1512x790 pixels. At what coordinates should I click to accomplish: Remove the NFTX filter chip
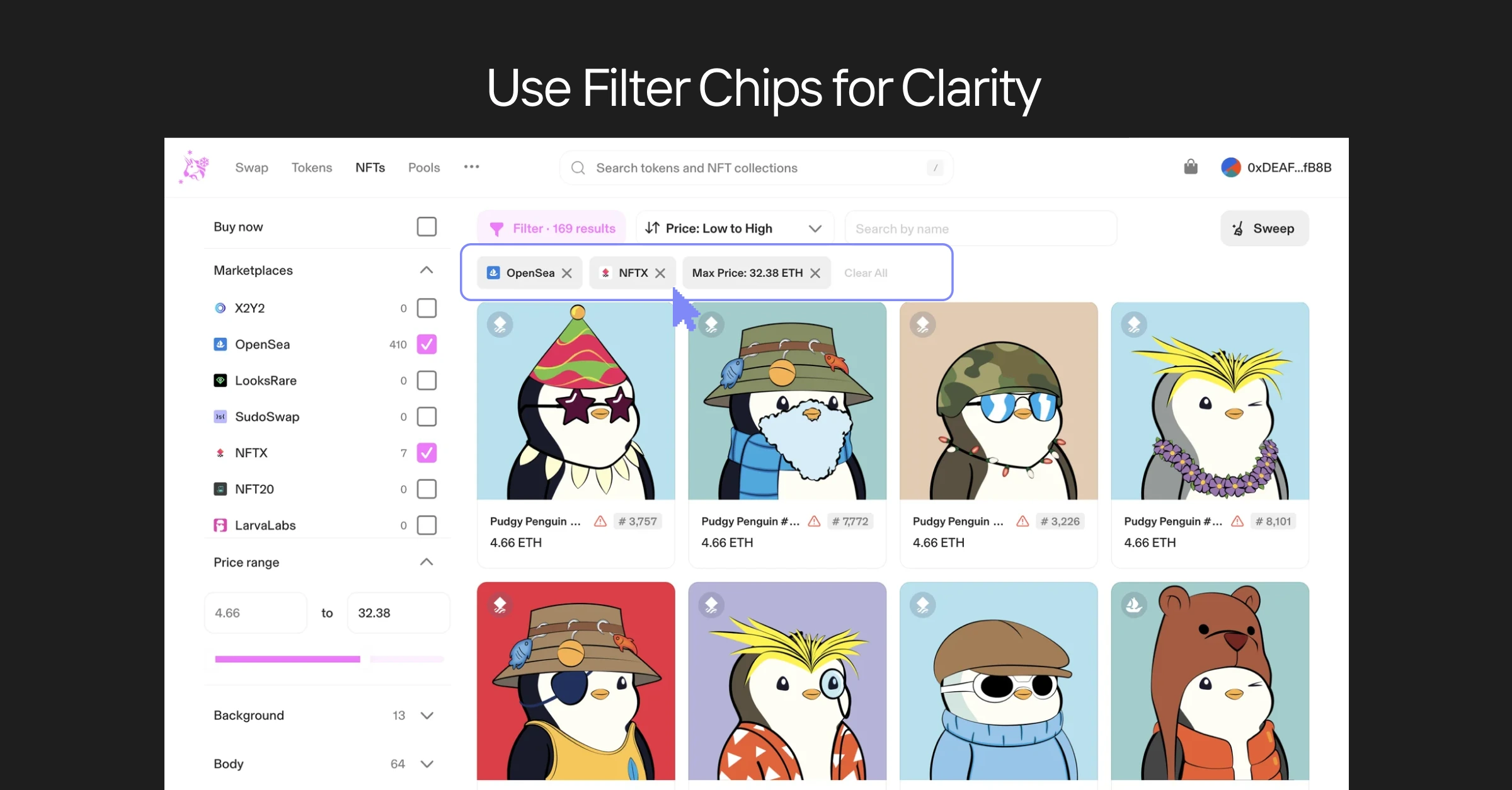[660, 273]
